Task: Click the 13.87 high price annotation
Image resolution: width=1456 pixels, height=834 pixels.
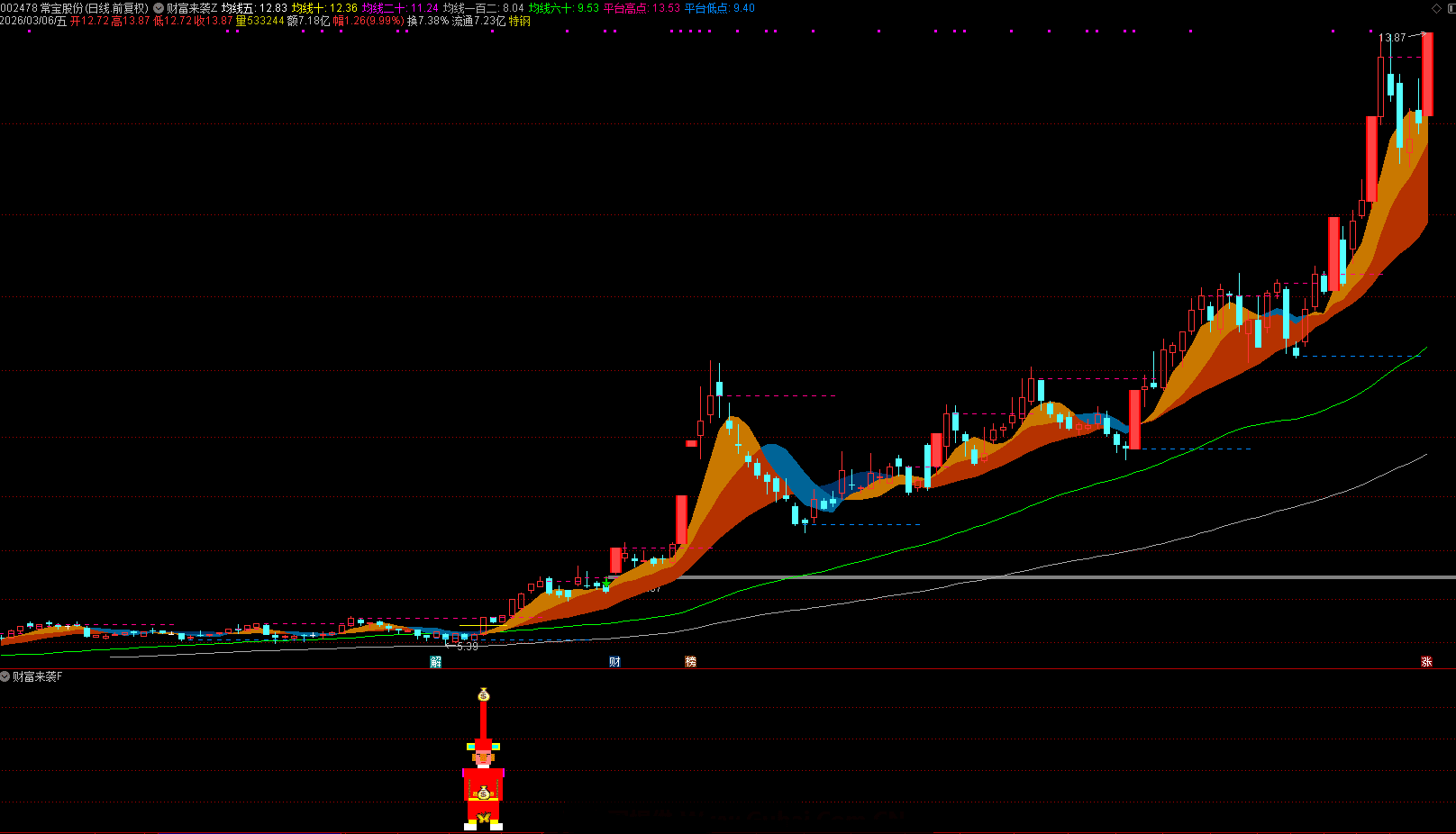Action: coord(1393,38)
